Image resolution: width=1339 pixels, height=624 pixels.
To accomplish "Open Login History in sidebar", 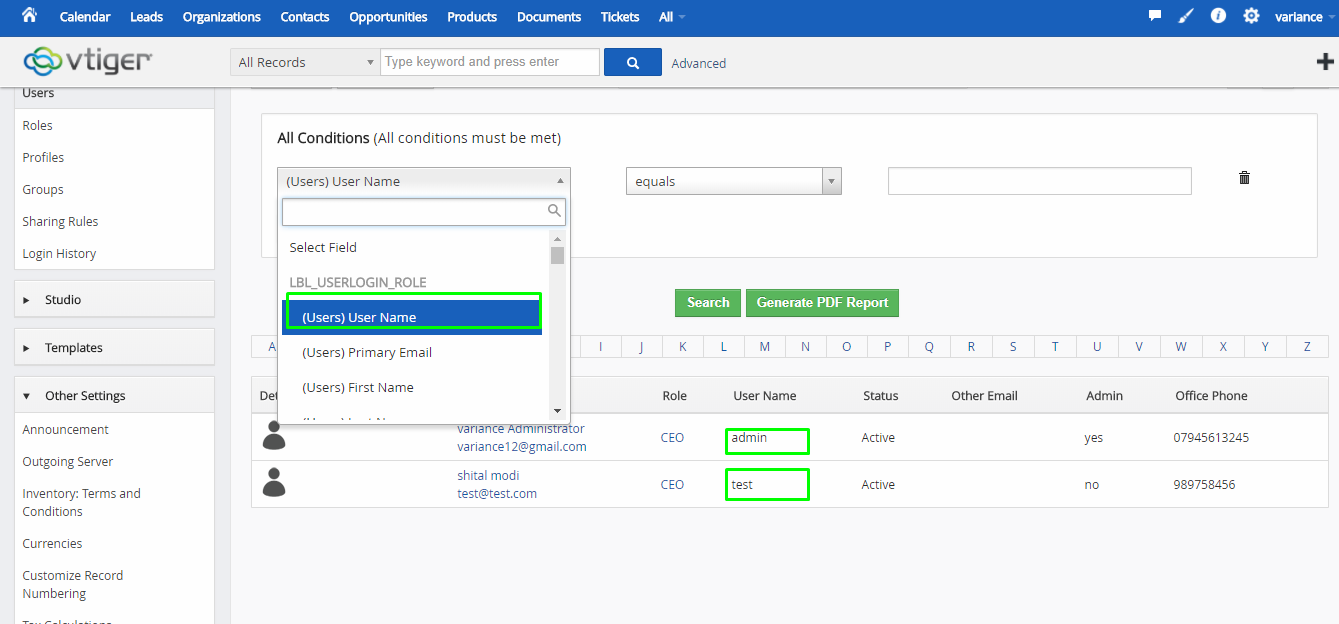I will click(x=59, y=253).
